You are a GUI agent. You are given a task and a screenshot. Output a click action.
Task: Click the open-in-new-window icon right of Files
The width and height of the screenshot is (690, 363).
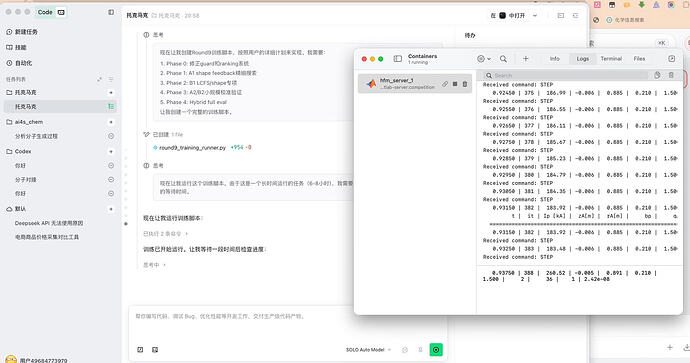(x=672, y=59)
